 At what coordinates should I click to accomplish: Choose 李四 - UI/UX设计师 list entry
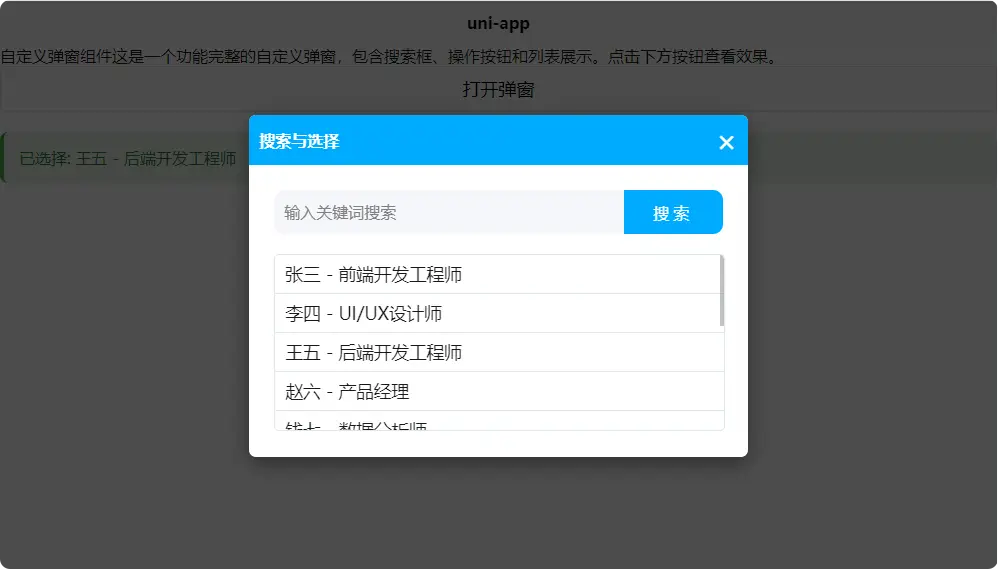(497, 313)
